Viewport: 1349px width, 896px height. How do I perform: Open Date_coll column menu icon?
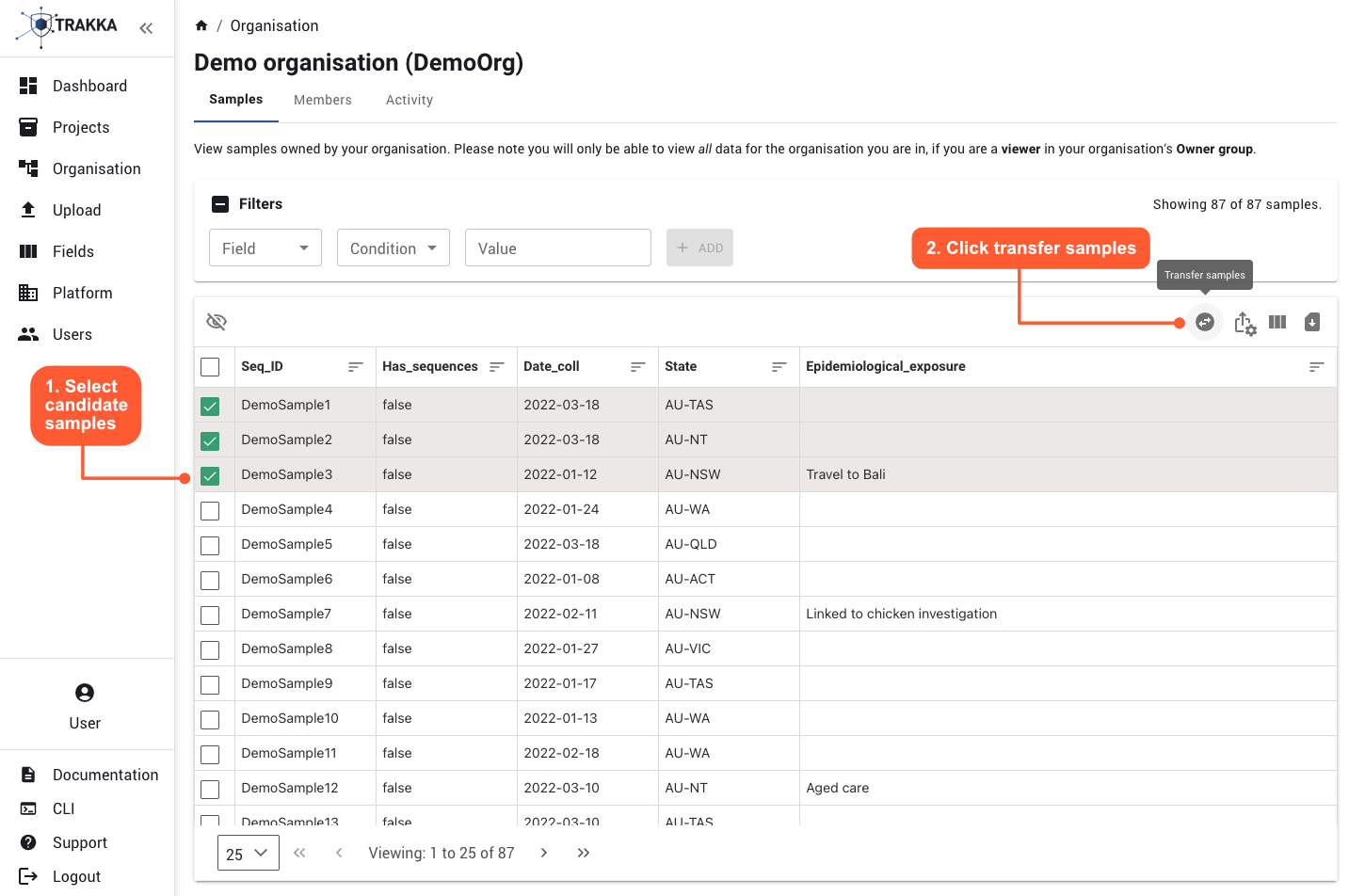[638, 367]
